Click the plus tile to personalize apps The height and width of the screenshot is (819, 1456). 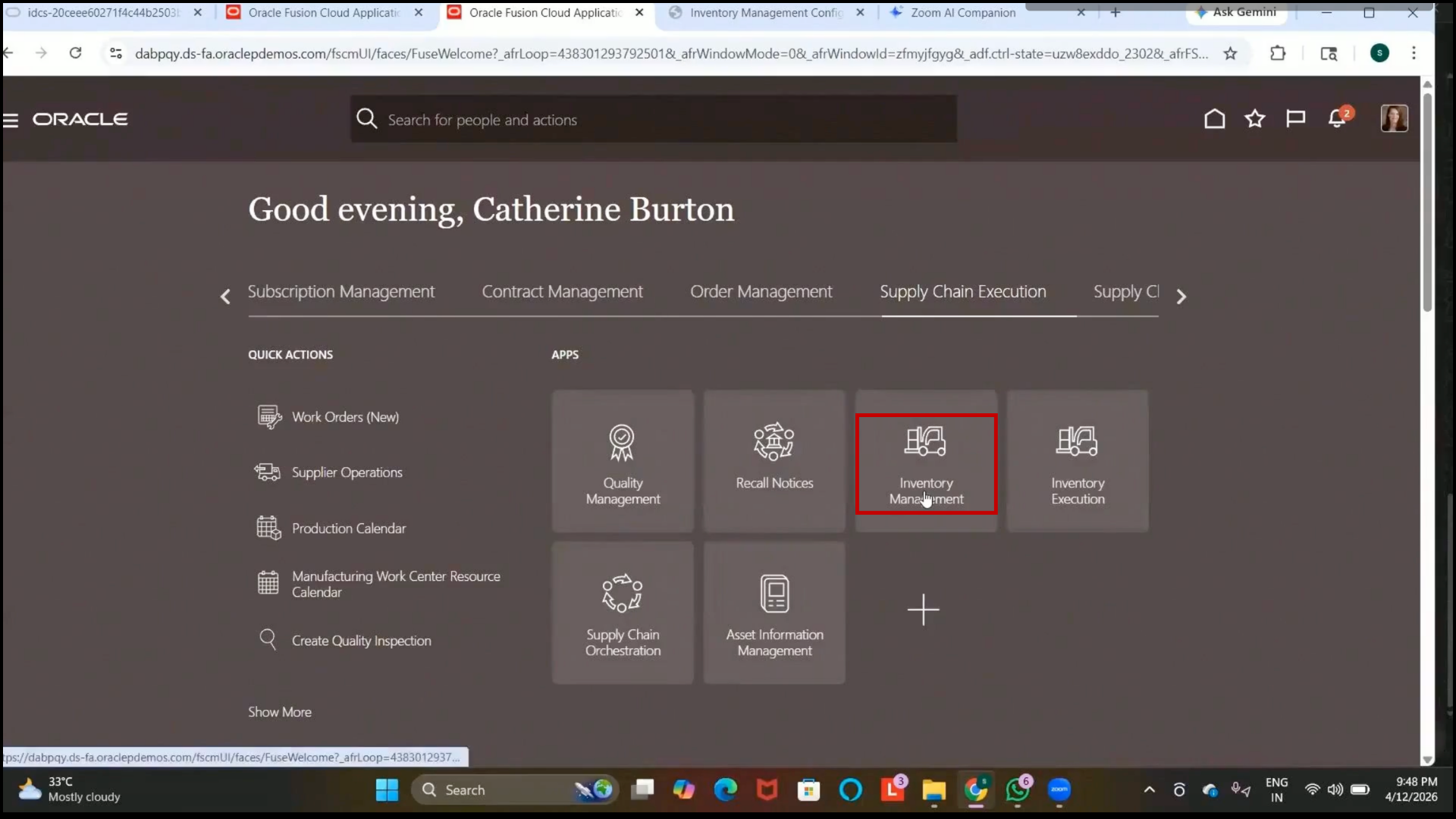coord(923,610)
